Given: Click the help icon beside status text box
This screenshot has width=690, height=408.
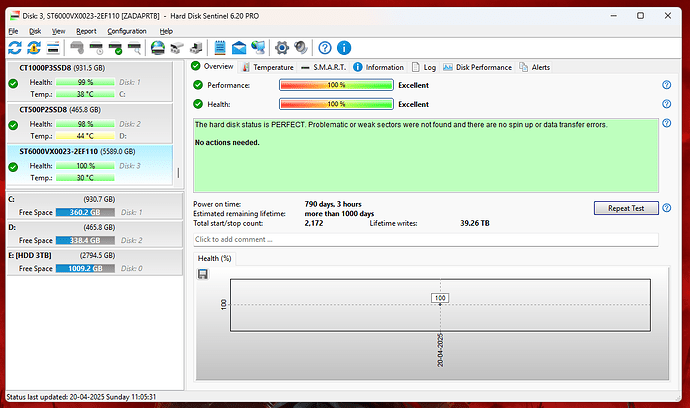Looking at the screenshot, I should [x=667, y=123].
